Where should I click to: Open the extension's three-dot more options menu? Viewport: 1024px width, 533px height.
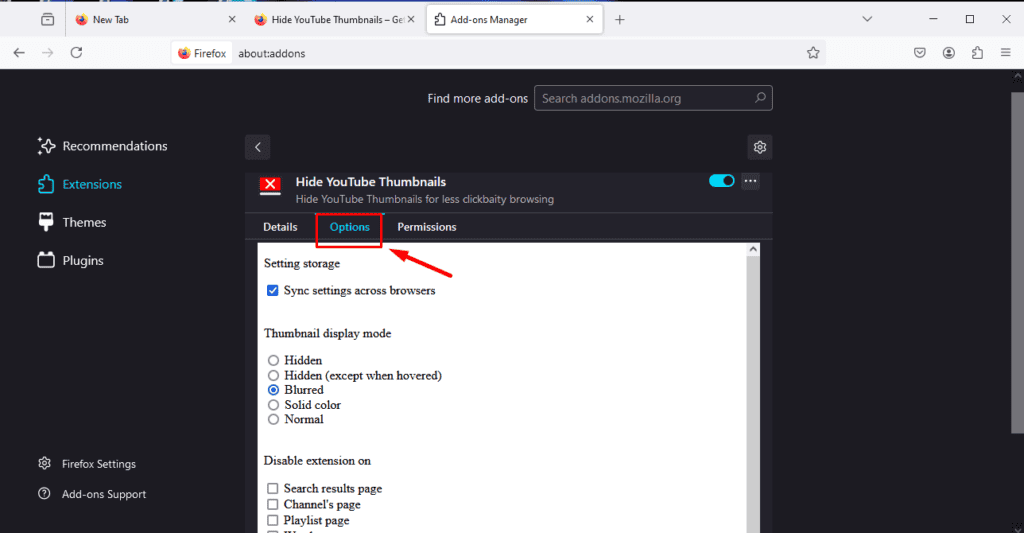click(750, 181)
